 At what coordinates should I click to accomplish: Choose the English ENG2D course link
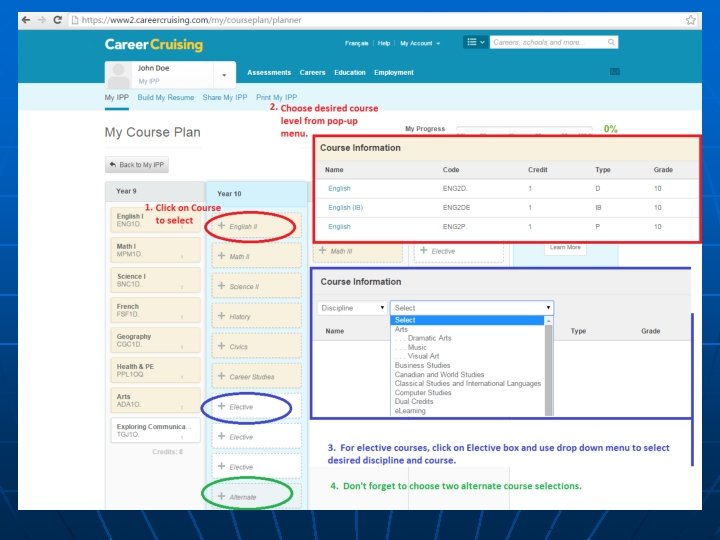tap(339, 189)
